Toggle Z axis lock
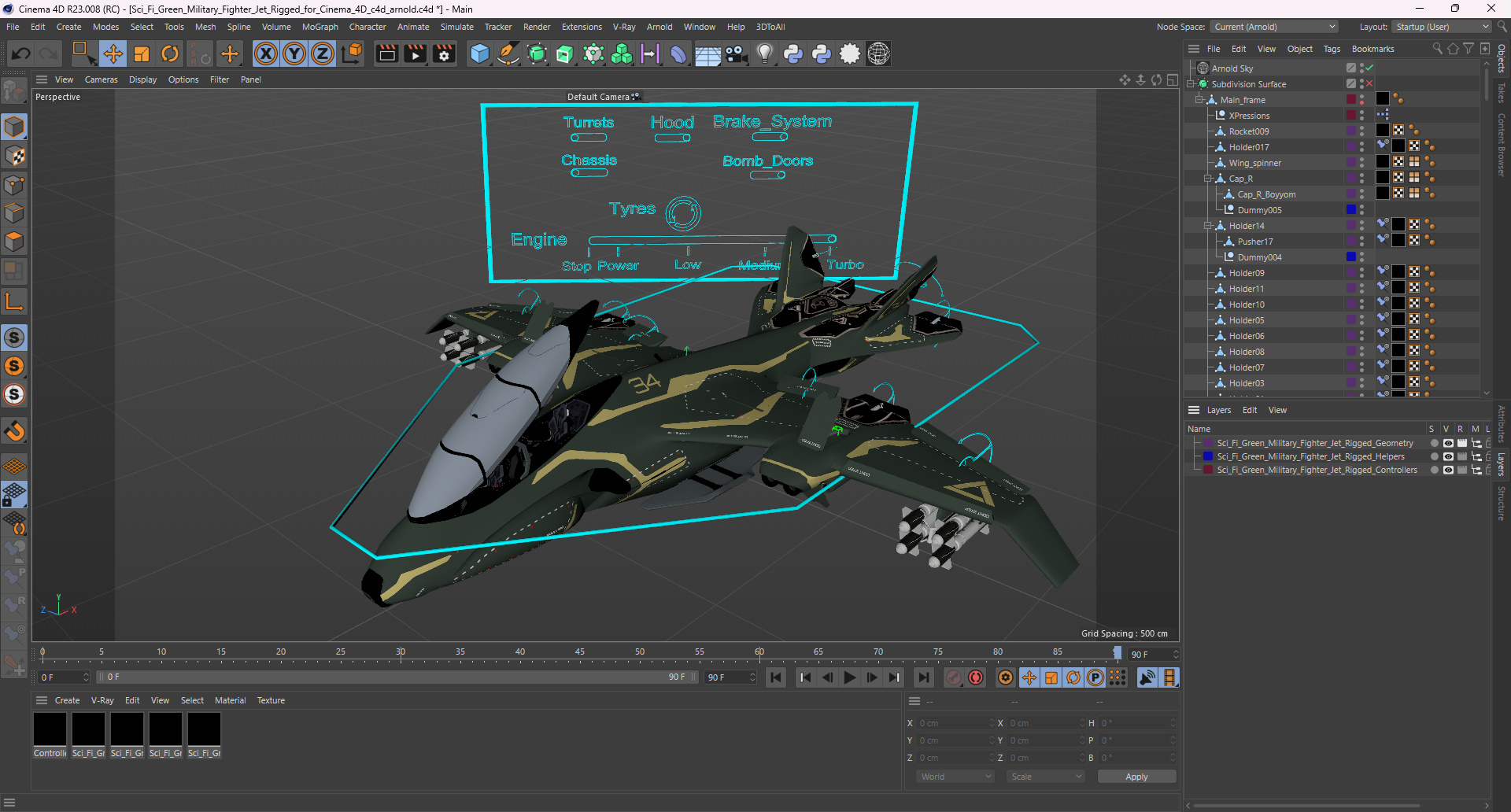 323,54
